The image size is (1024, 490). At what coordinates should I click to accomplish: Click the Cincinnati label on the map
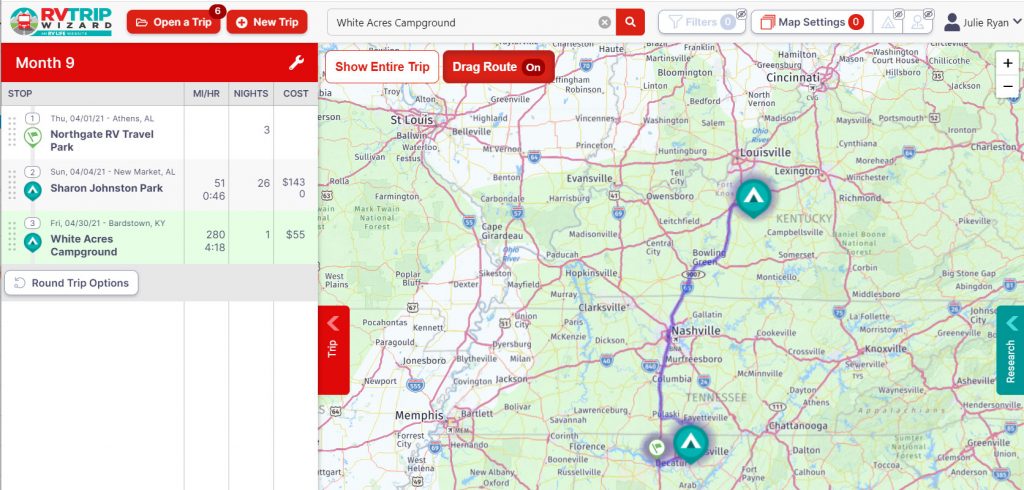tap(793, 77)
